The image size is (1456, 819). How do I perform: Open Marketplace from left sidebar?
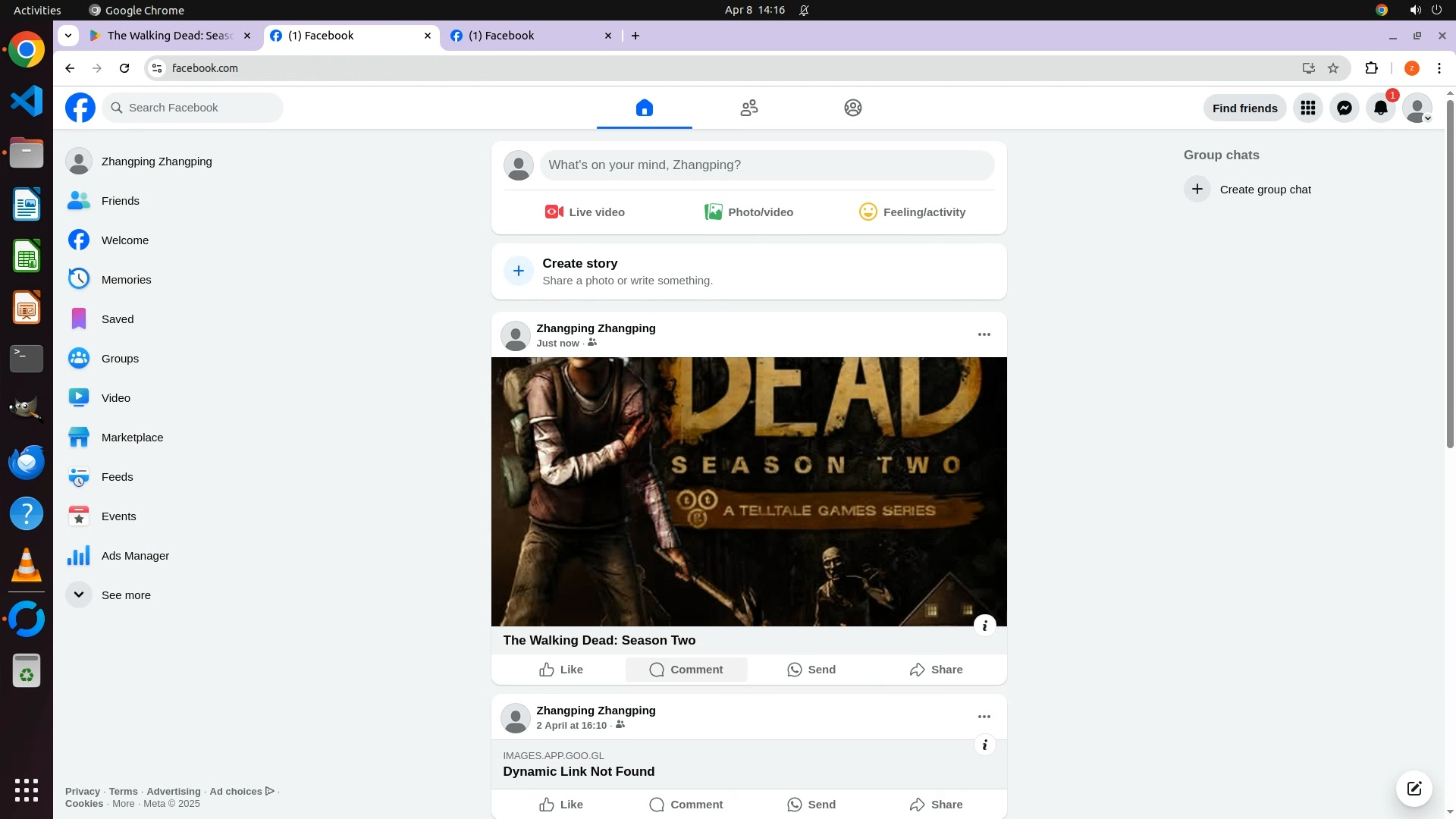(132, 438)
